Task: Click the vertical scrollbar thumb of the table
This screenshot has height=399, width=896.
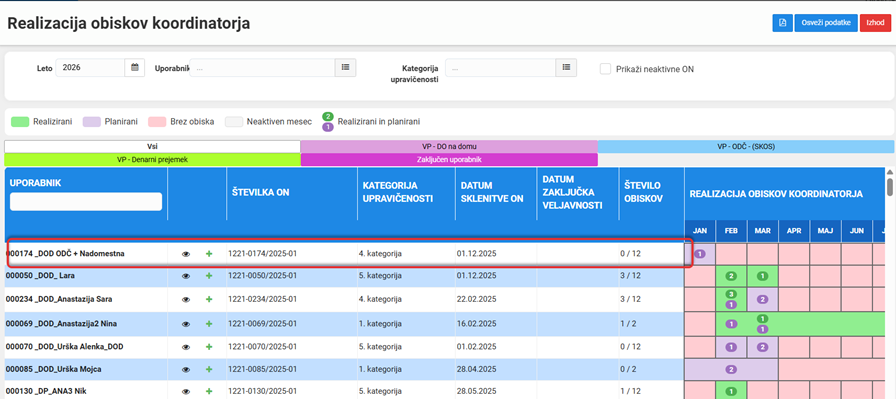Action: pos(890,187)
